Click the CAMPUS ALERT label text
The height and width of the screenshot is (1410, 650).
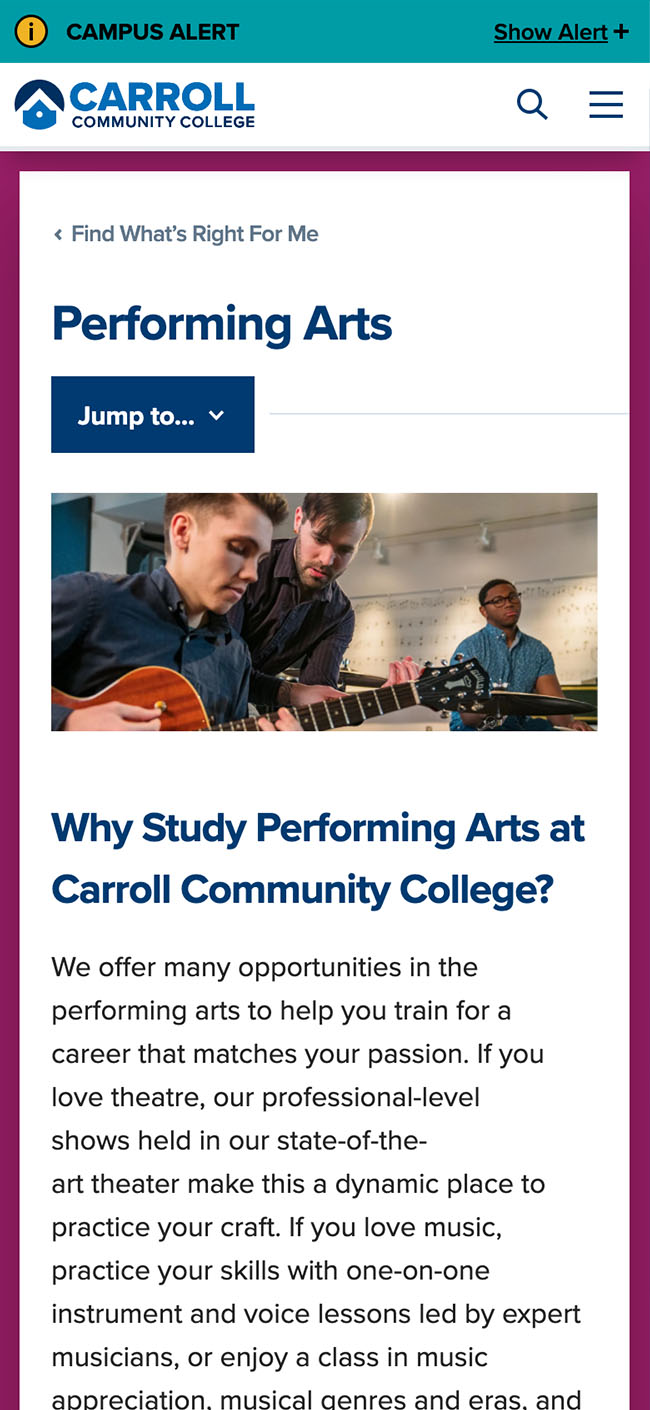point(152,32)
